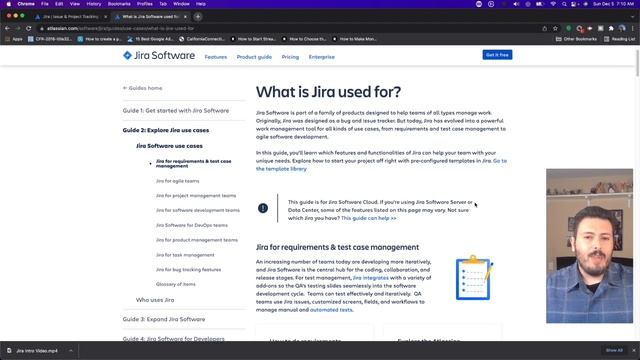Open the File menu

pyautogui.click(x=45, y=4)
